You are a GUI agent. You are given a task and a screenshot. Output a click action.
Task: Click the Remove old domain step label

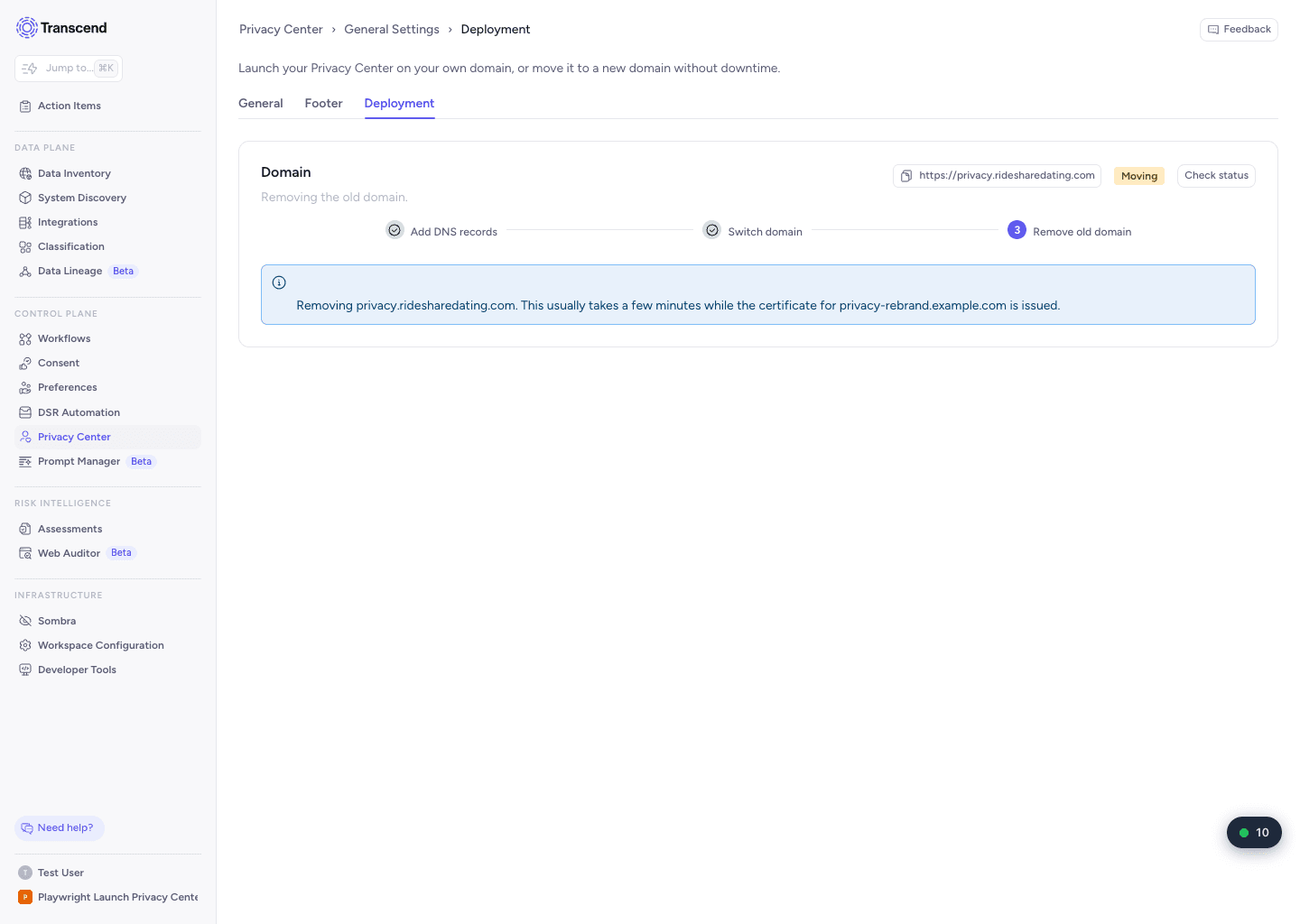(x=1082, y=232)
